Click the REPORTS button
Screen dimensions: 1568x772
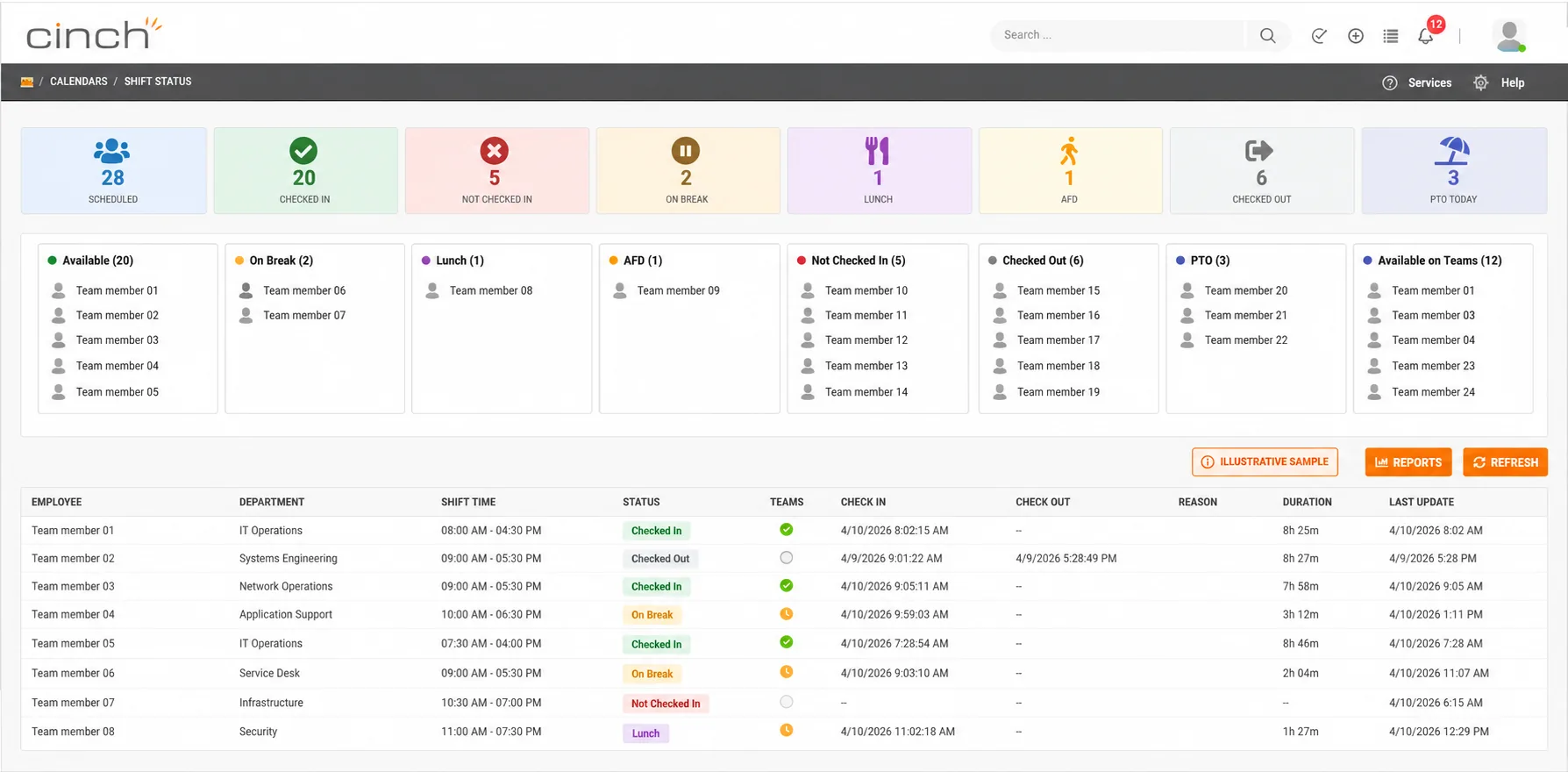click(1408, 462)
